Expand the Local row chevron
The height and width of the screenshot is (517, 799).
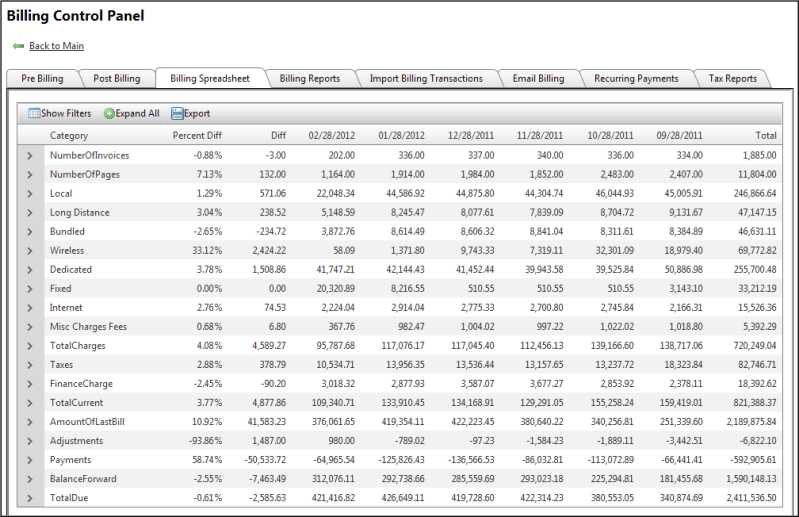(x=30, y=194)
